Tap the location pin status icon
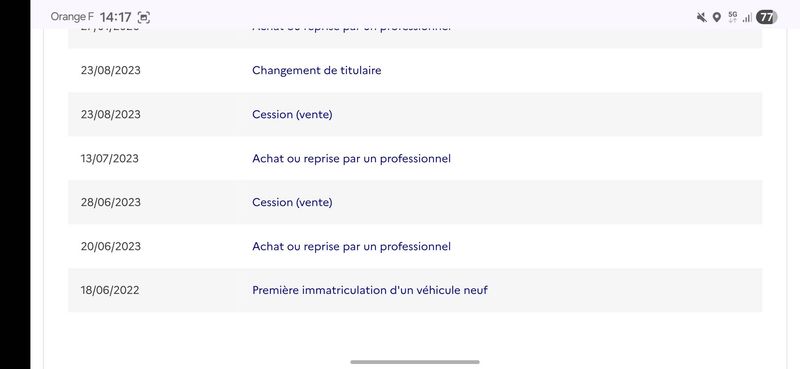 pyautogui.click(x=717, y=17)
